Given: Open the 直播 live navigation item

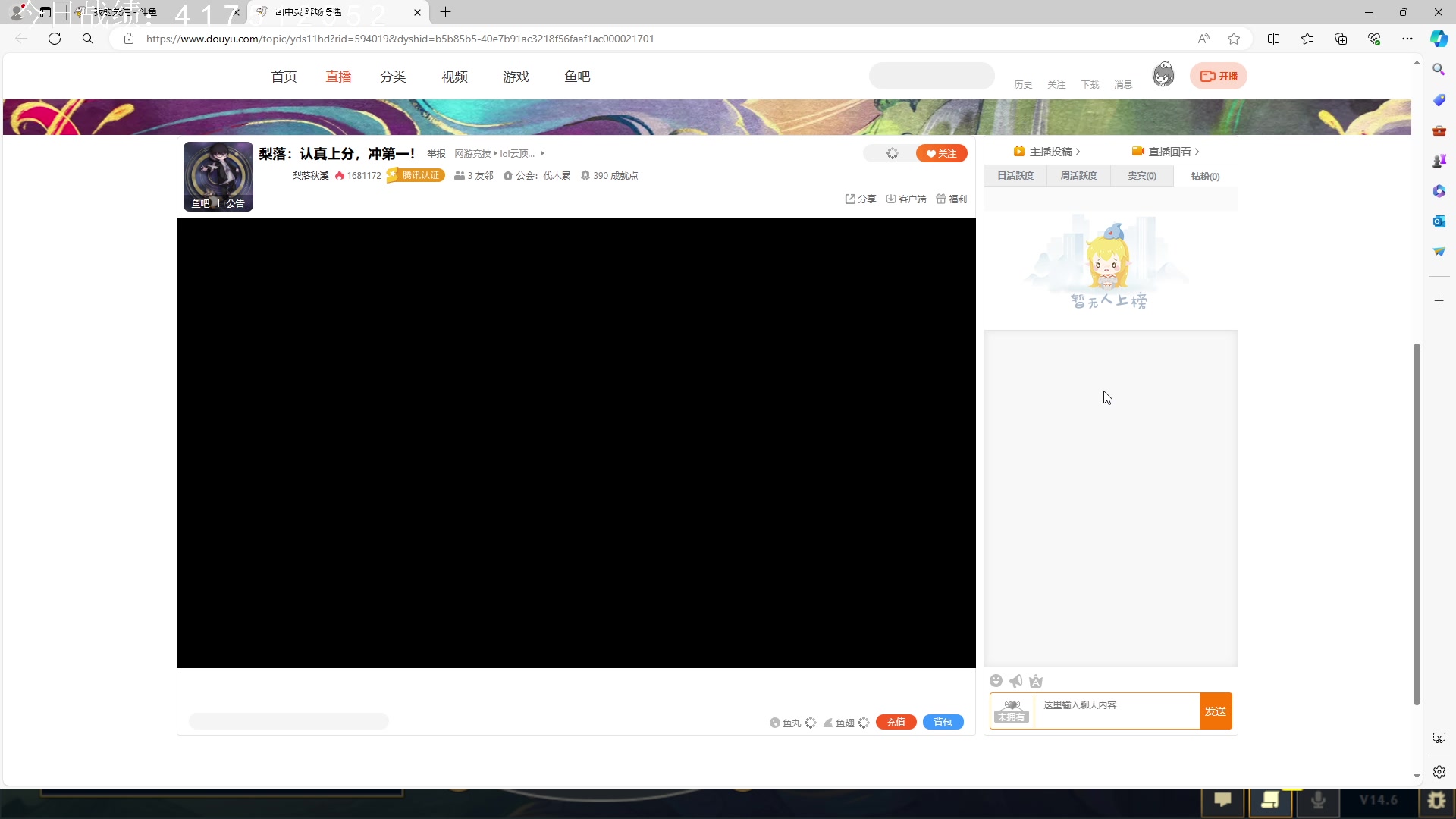Looking at the screenshot, I should click(x=338, y=77).
